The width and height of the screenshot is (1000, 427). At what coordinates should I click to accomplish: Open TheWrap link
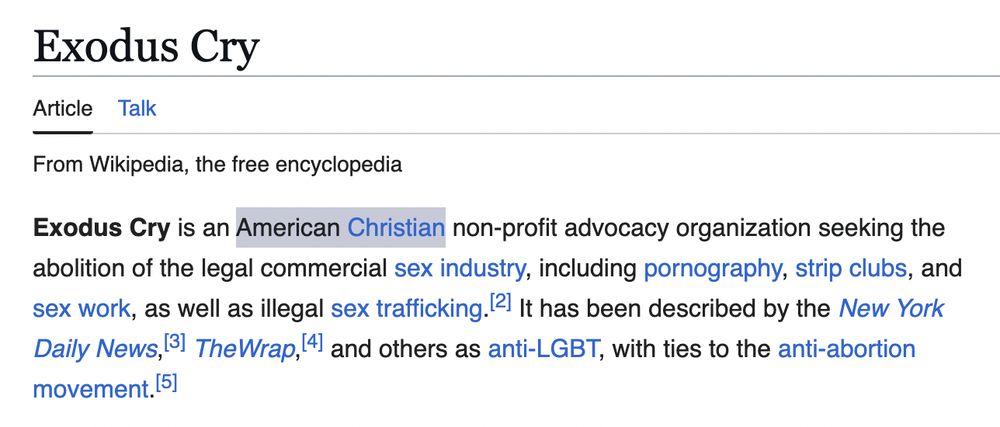pos(244,349)
